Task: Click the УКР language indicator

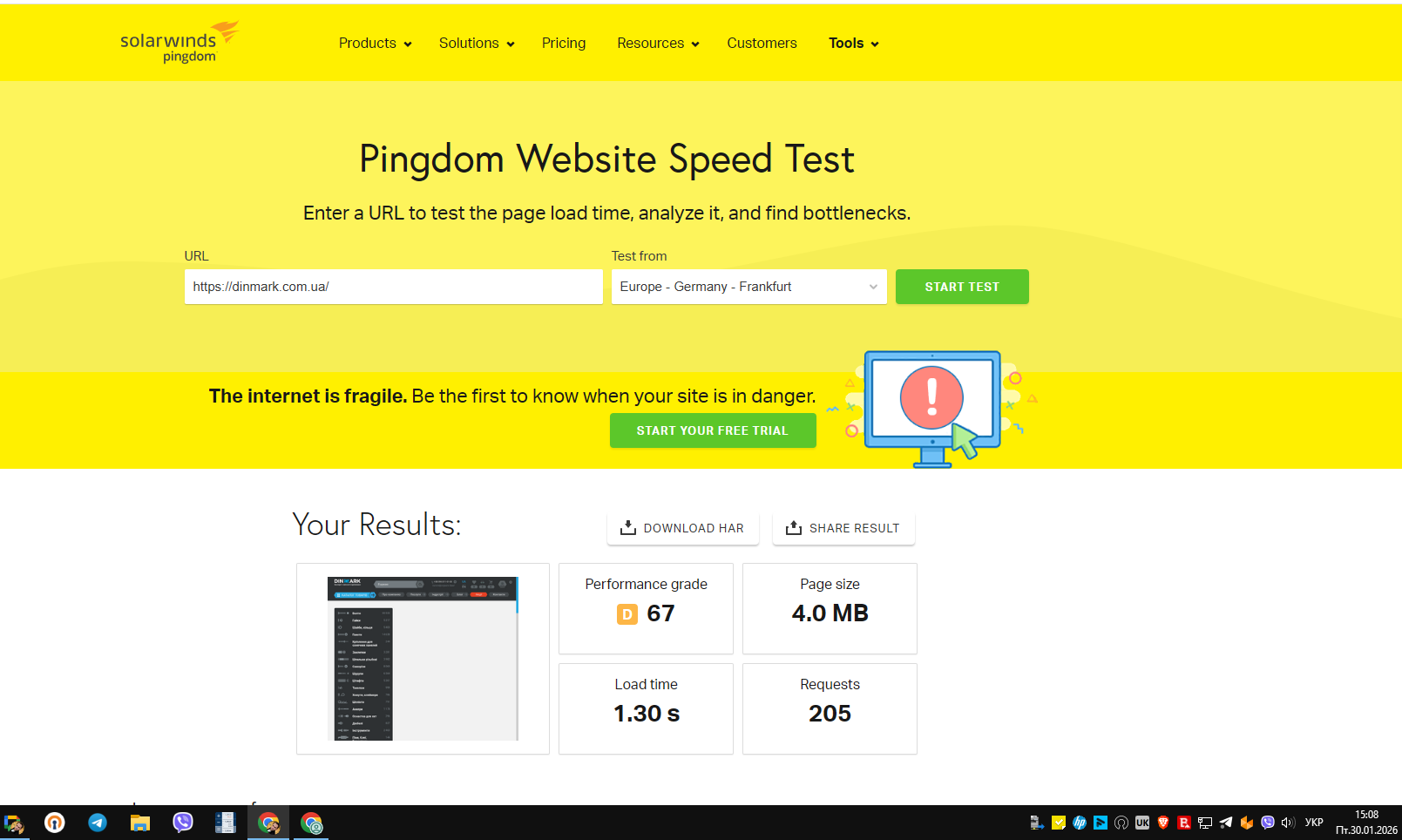Action: [1314, 823]
